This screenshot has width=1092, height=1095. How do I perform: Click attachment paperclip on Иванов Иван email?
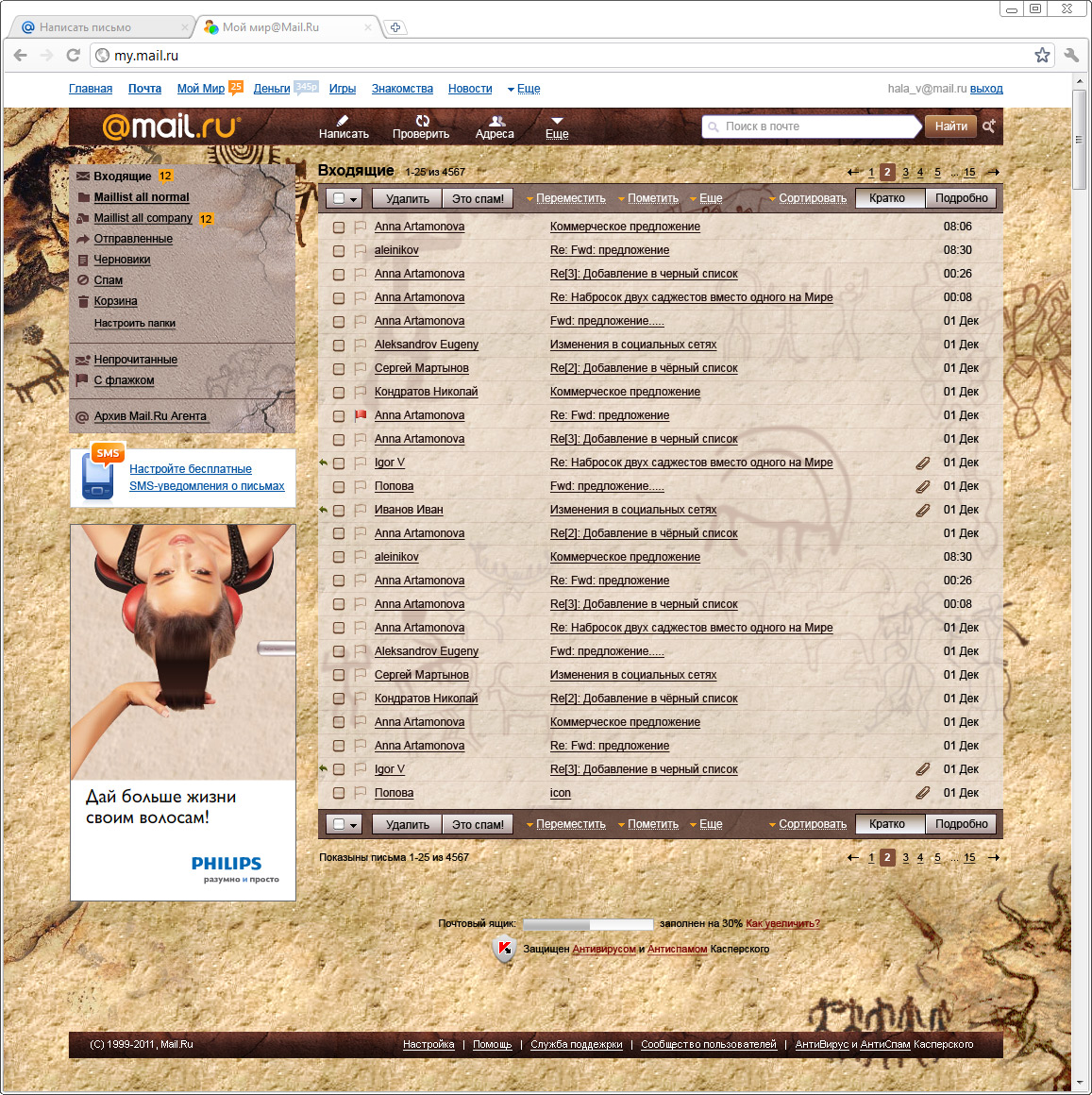click(922, 510)
